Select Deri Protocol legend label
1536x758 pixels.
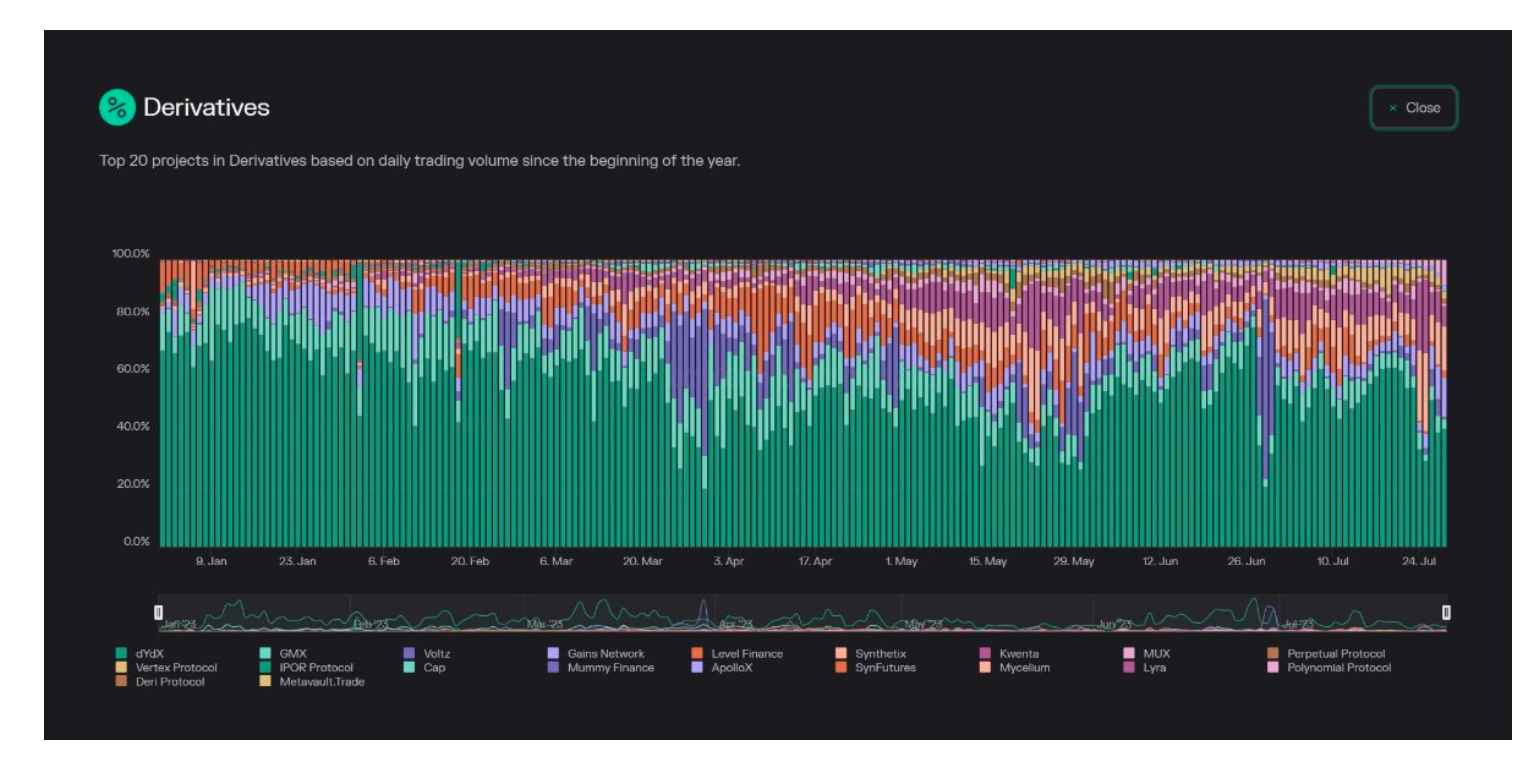[x=170, y=682]
